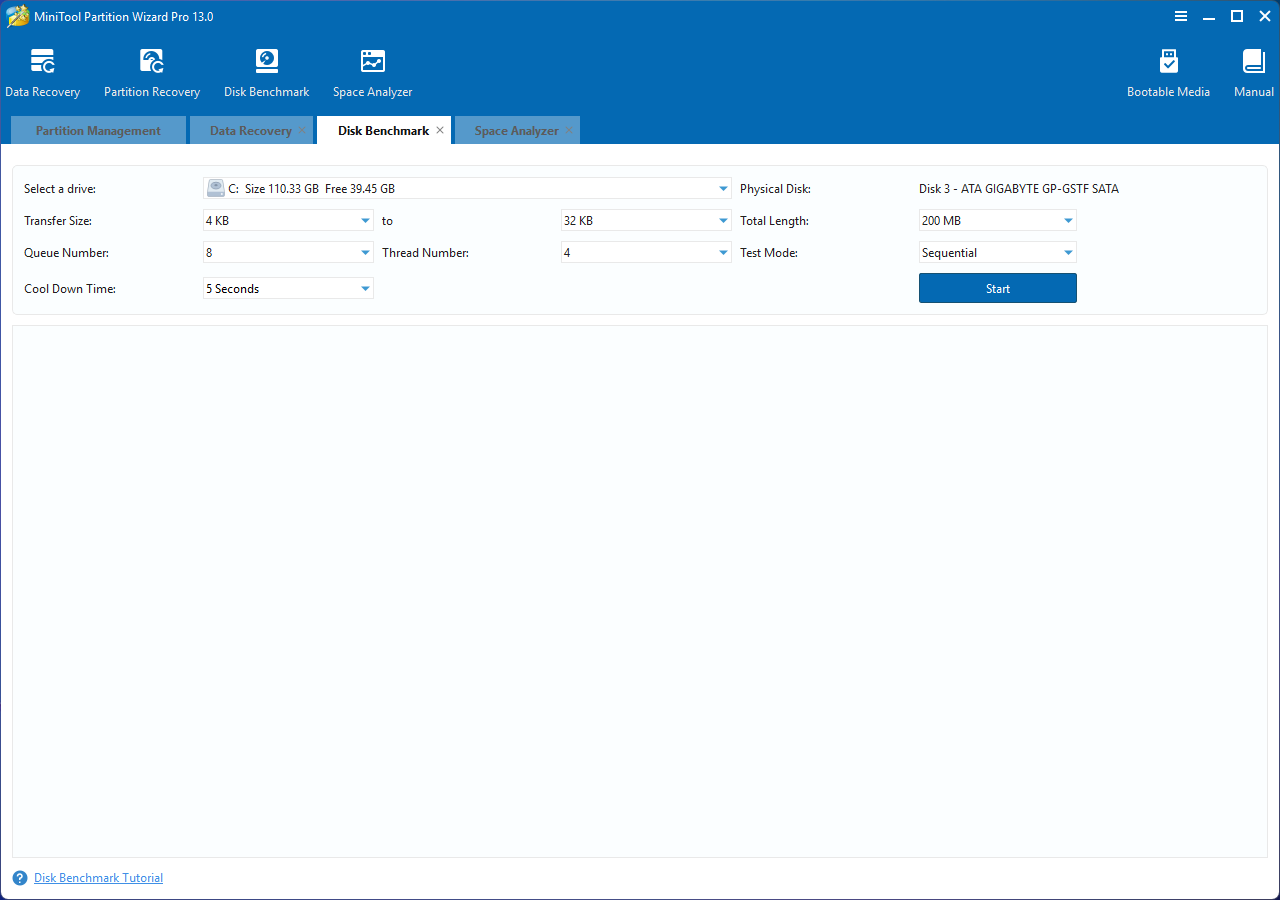
Task: Click the Test Mode label
Action: point(769,252)
